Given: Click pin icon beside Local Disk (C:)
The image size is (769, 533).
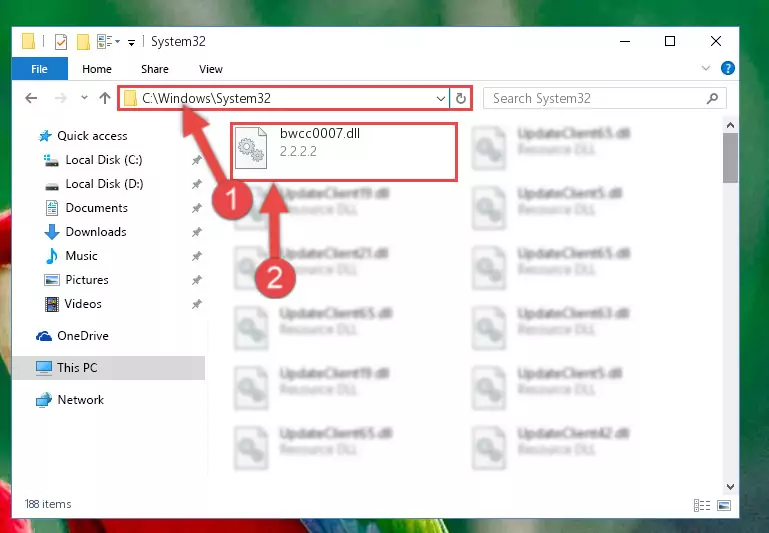Looking at the screenshot, I should click(197, 160).
